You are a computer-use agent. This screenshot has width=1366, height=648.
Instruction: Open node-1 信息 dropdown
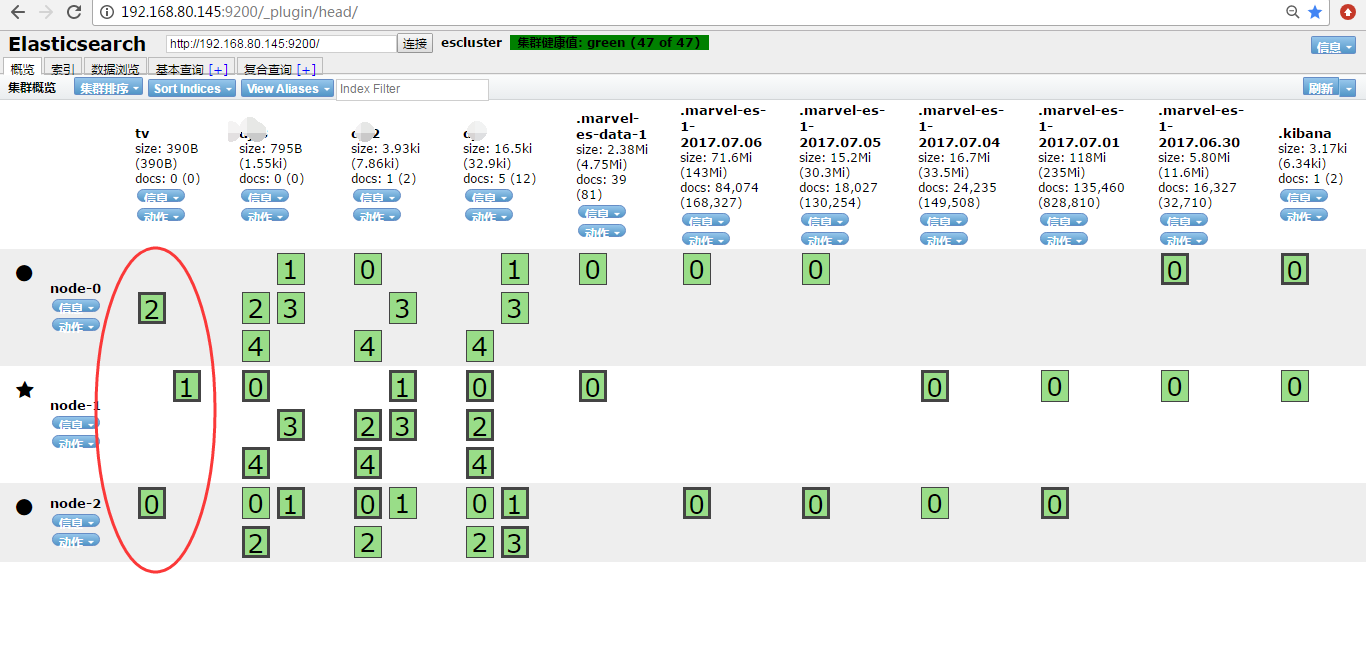[76, 423]
